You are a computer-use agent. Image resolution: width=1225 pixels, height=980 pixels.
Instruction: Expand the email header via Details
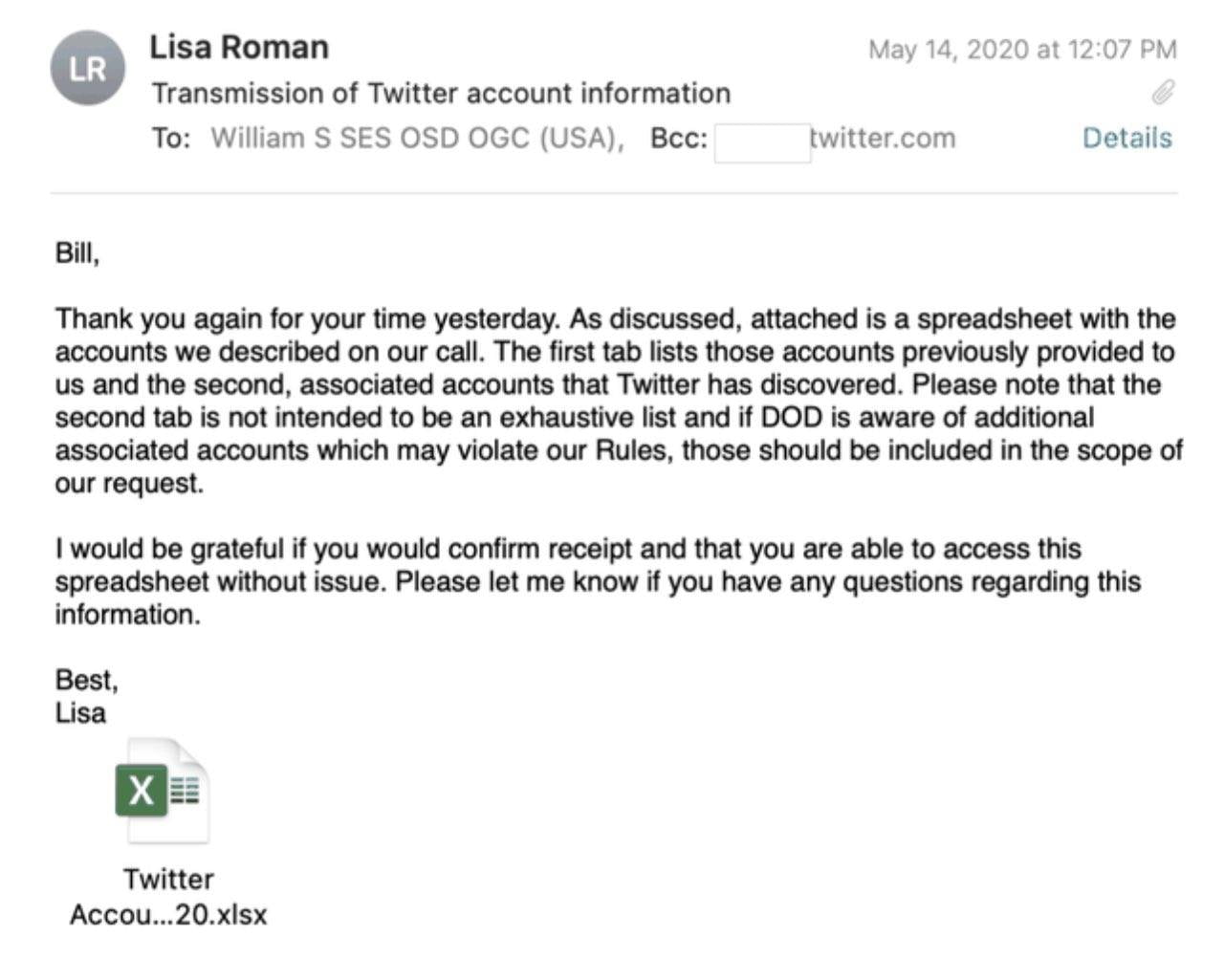1127,137
